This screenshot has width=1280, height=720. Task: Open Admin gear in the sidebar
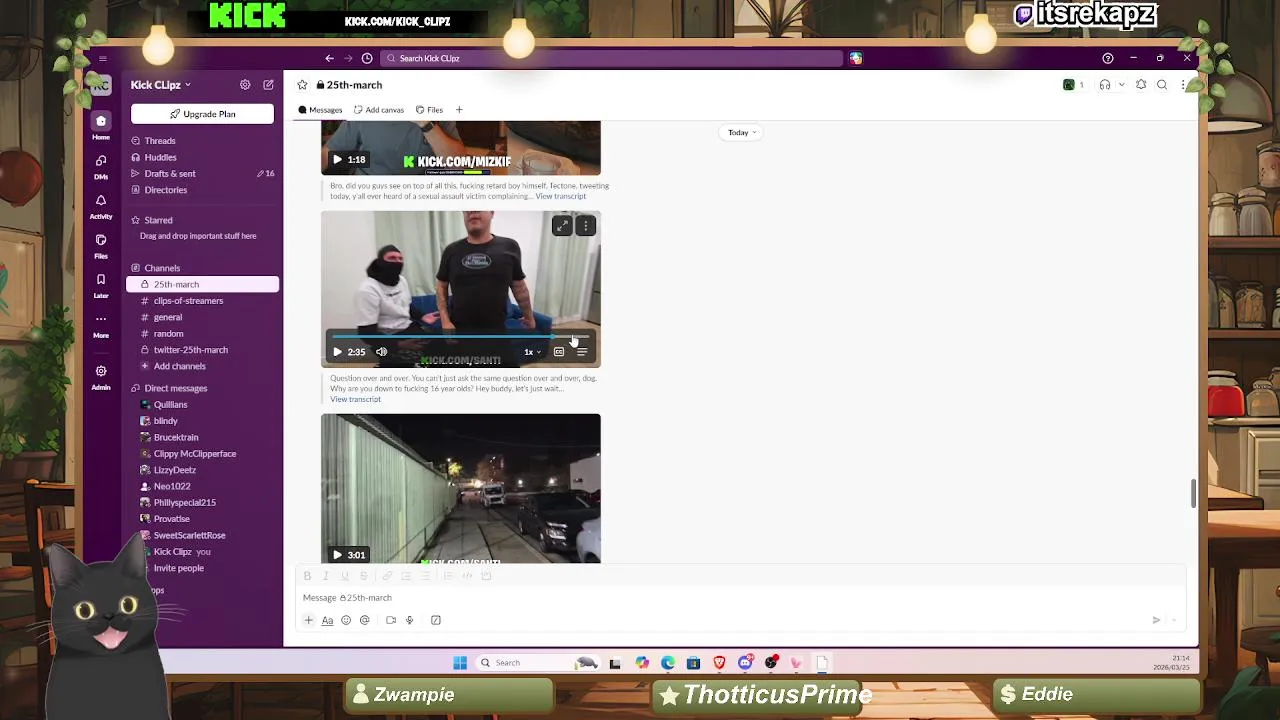pos(101,377)
